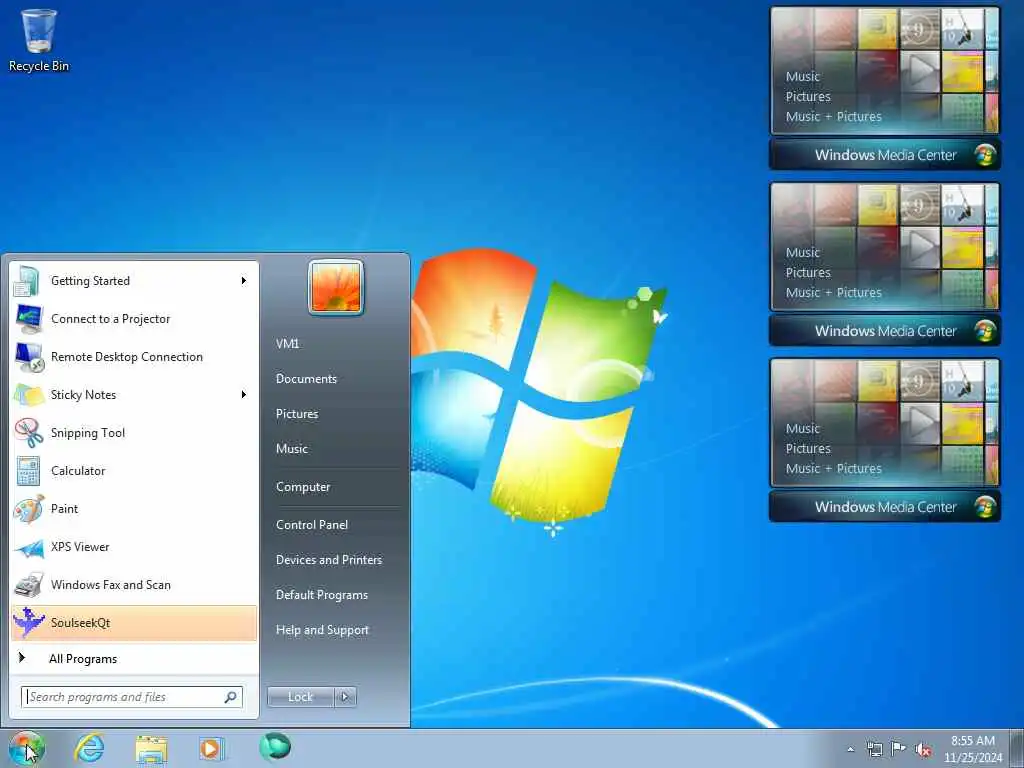
Task: Click the top Windows Media Center gadget logo
Action: [984, 155]
